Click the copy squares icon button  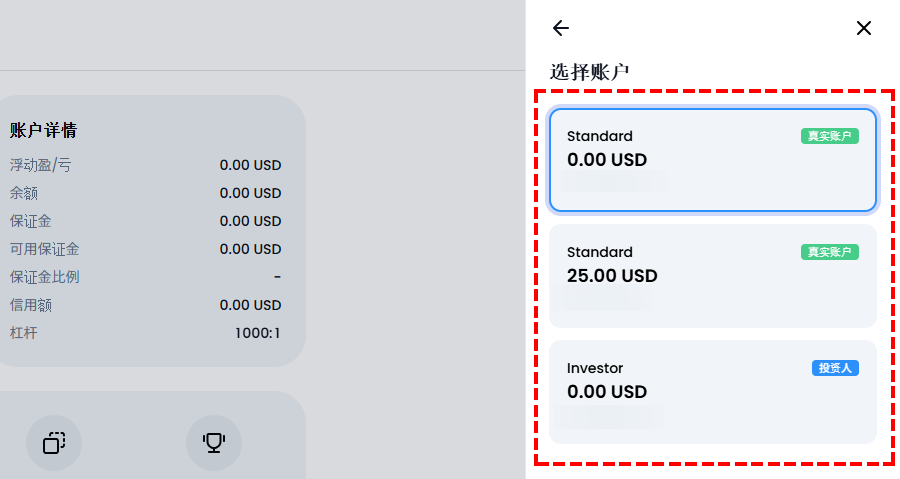click(54, 442)
